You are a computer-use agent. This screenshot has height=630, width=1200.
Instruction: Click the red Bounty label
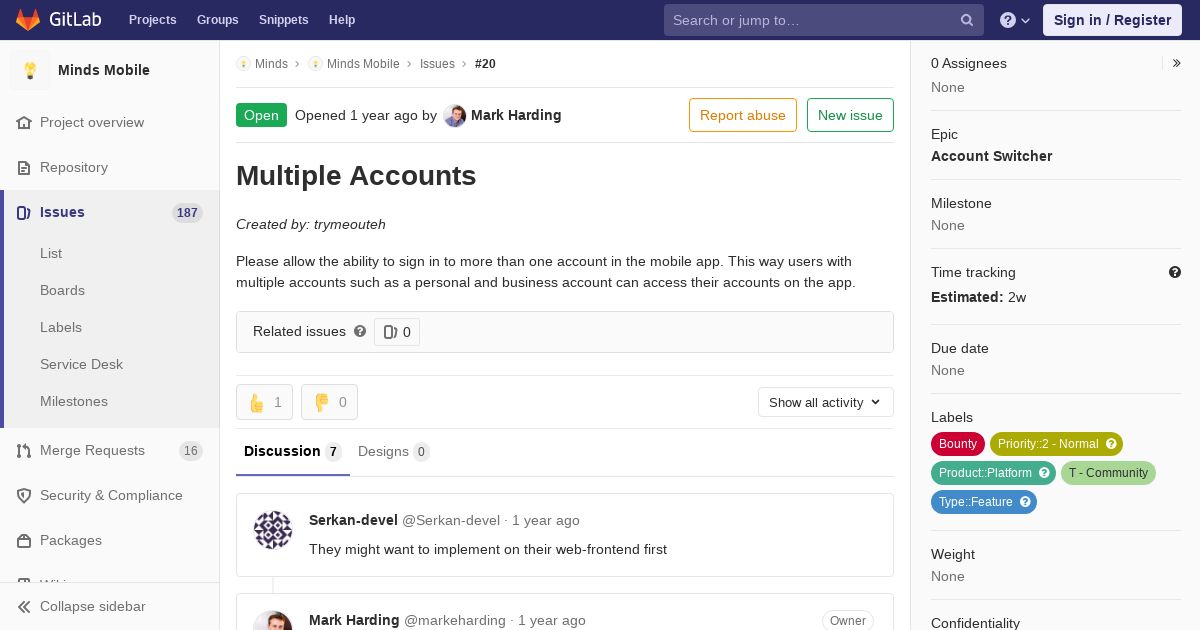[957, 444]
